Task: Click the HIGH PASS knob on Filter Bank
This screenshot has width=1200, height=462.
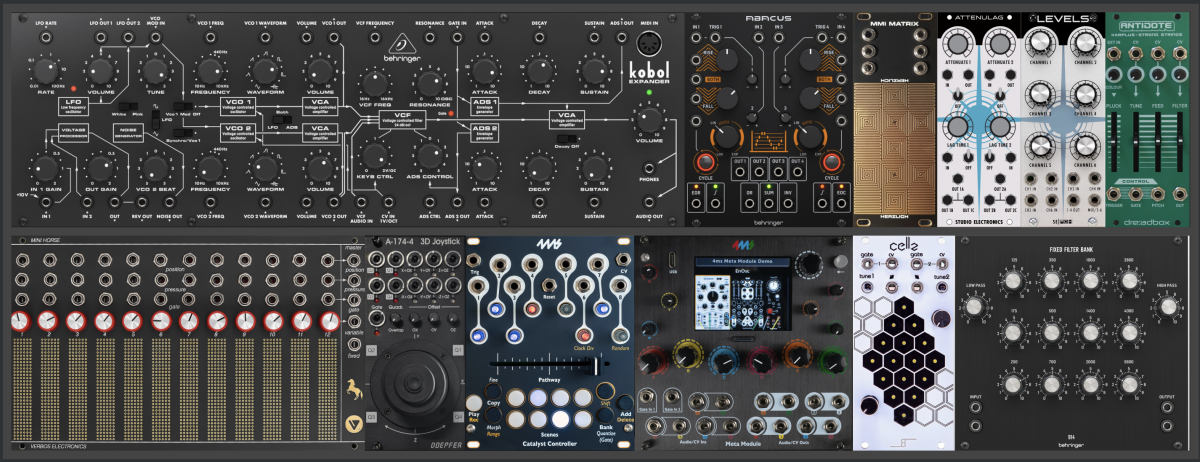Action: pos(1168,307)
